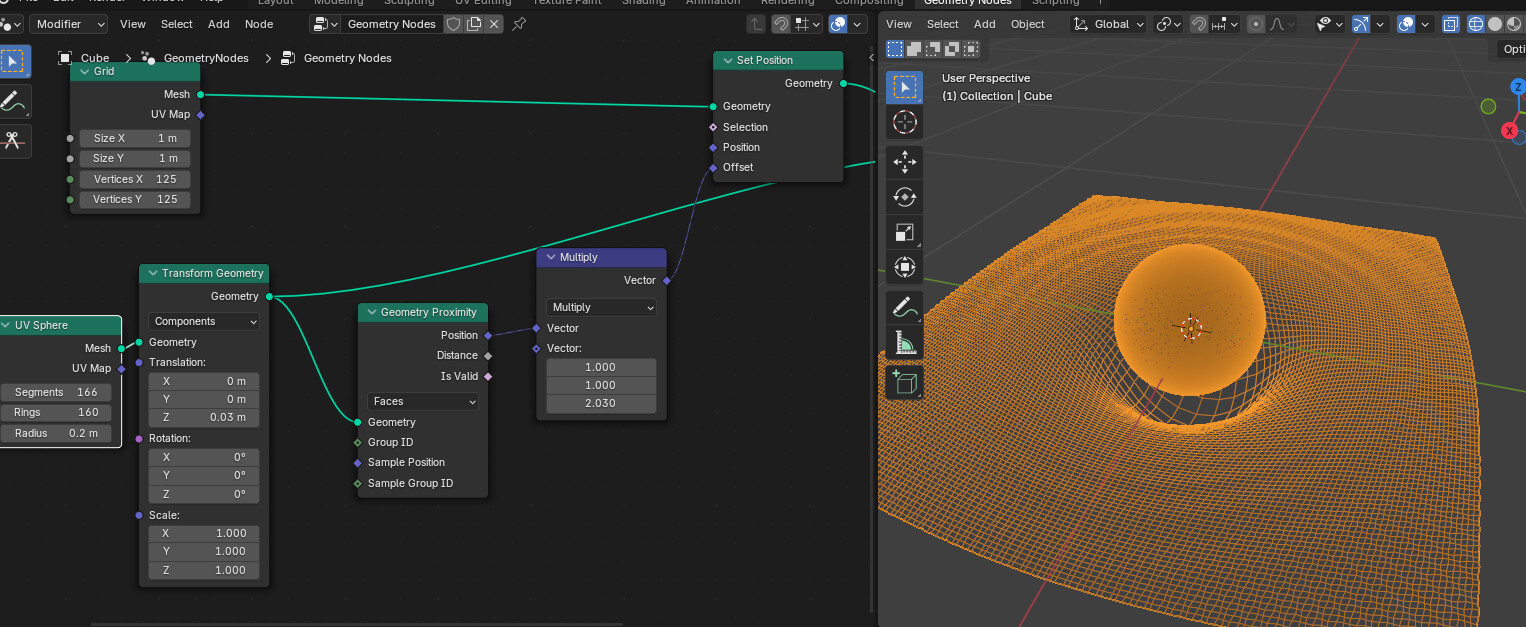Toggle viewport overlays
This screenshot has height=627, width=1526.
coord(1406,24)
